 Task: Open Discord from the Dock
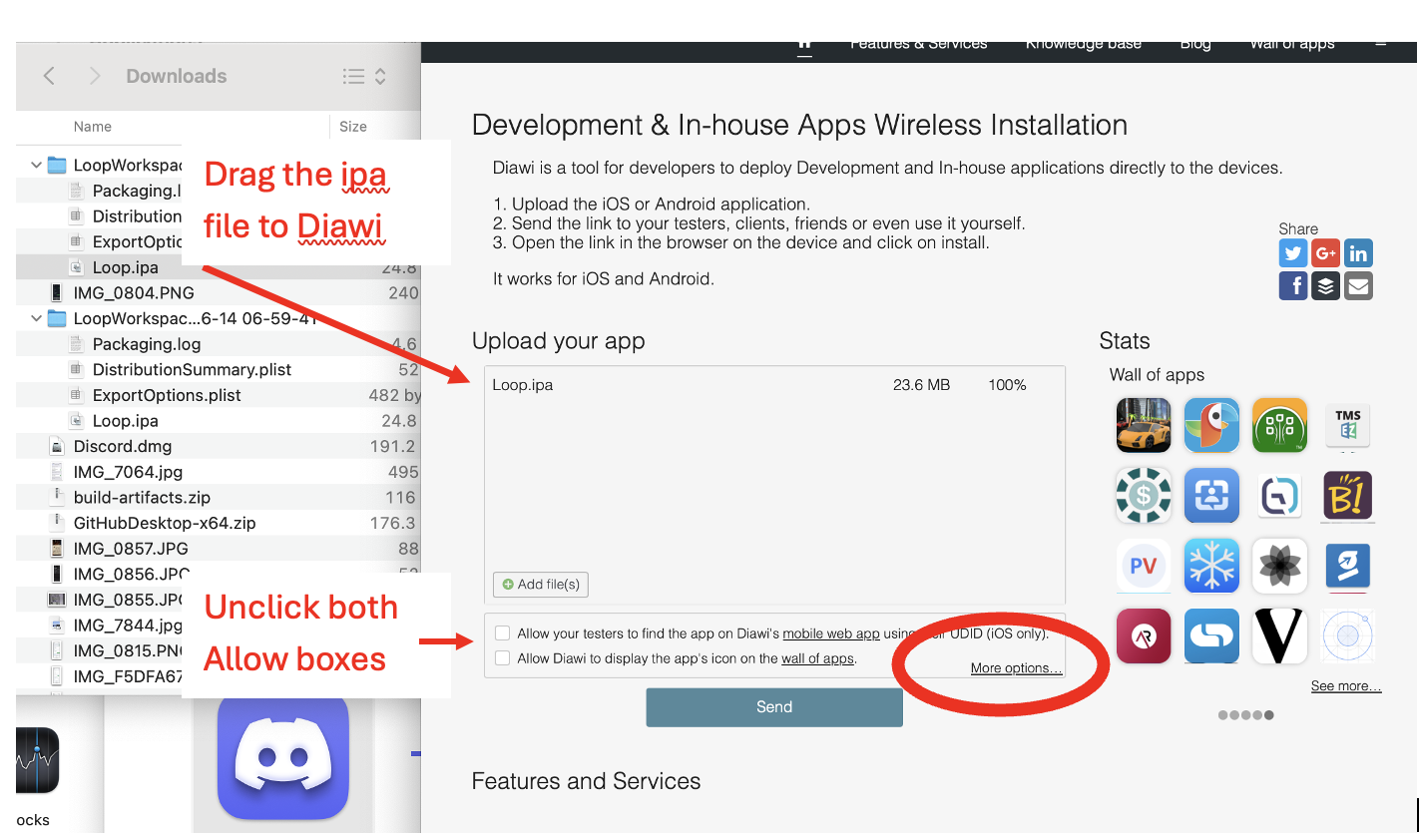[283, 757]
